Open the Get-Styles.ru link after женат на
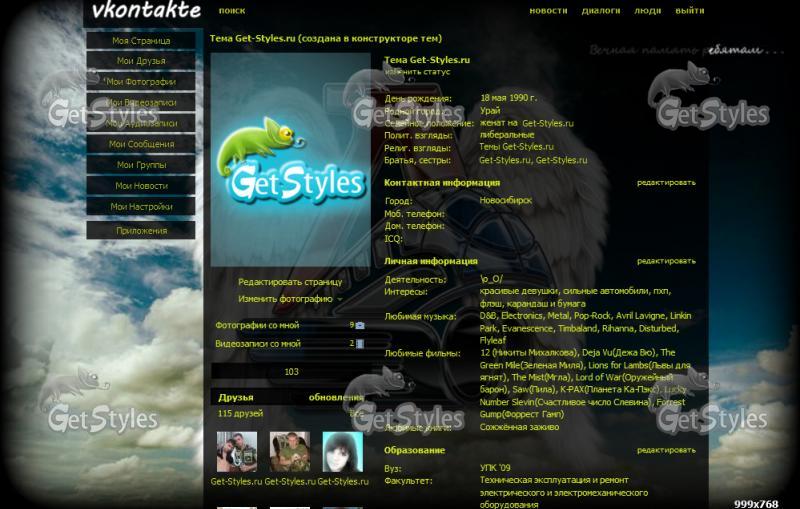The image size is (800, 509). tap(548, 123)
